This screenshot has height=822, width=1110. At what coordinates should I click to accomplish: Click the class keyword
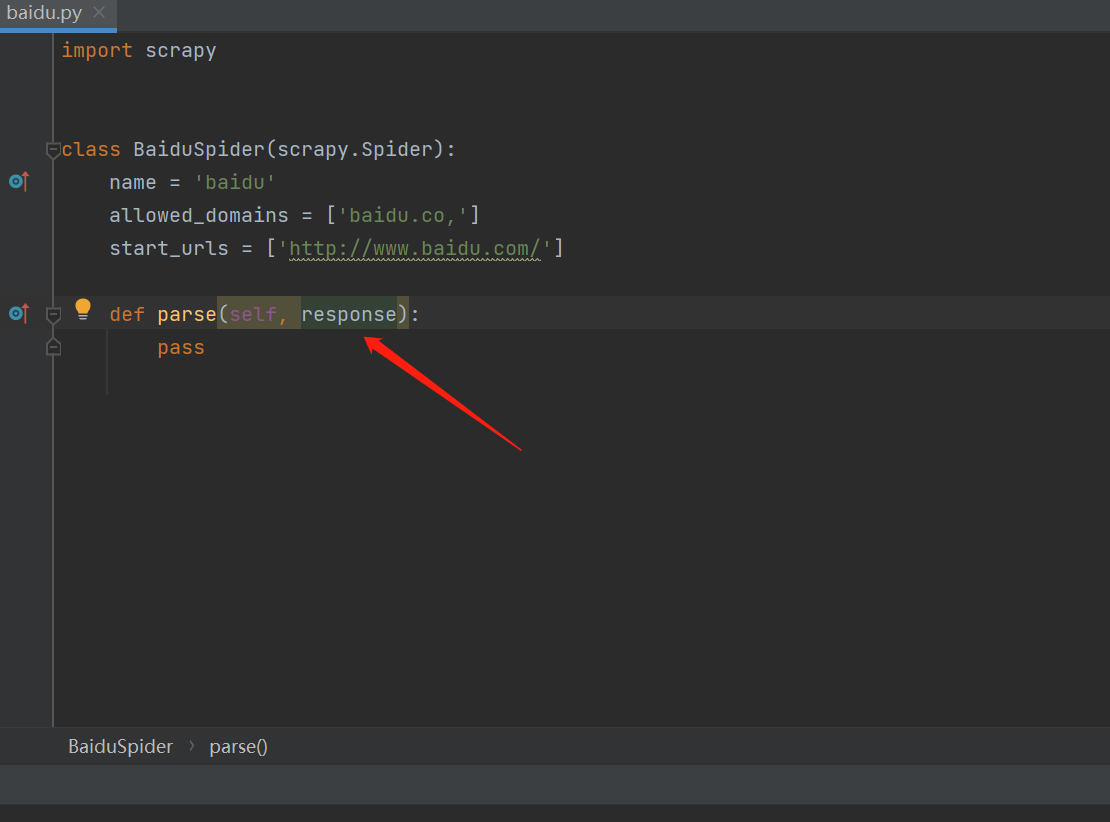(x=91, y=149)
